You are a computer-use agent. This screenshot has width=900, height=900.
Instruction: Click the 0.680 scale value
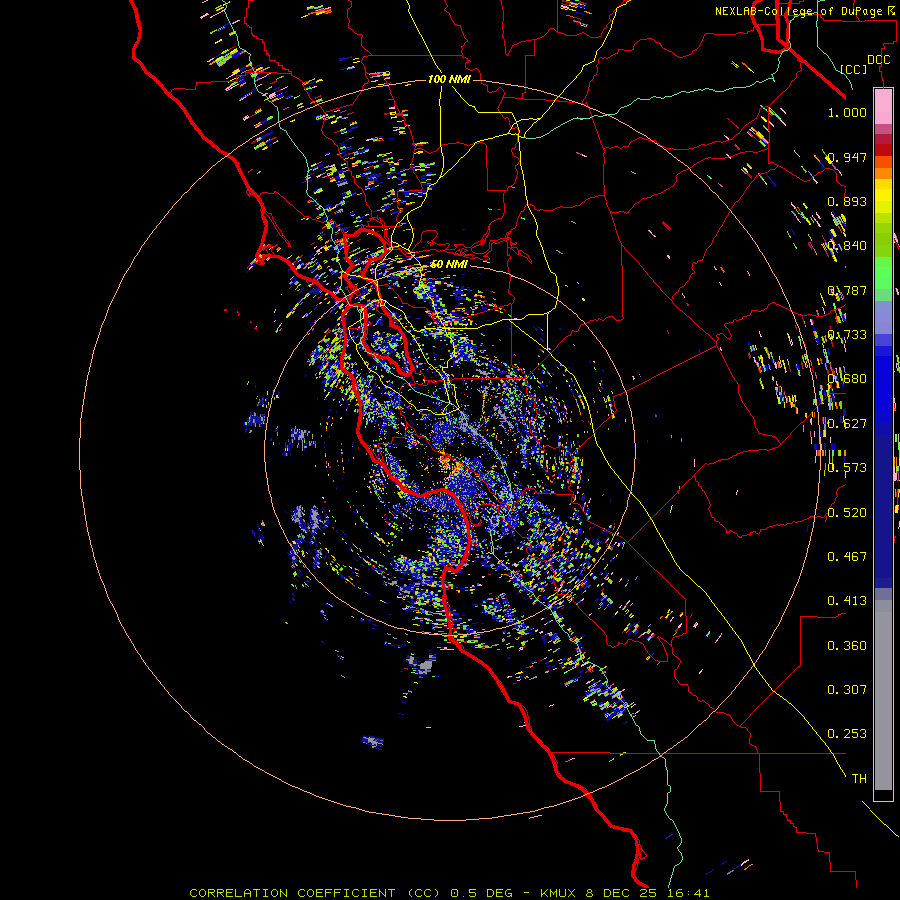click(x=847, y=379)
